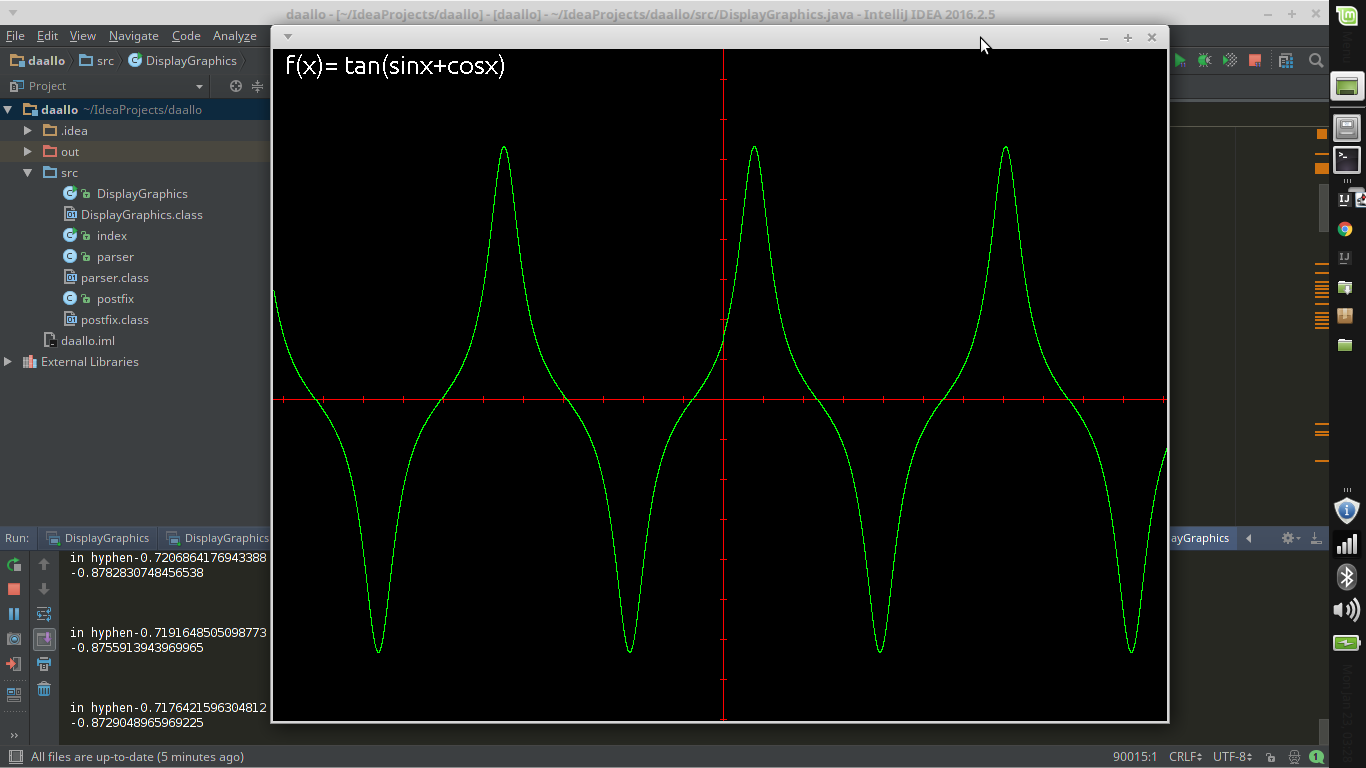Expand more run actions double chevron
The width and height of the screenshot is (1366, 768).
tap(14, 735)
